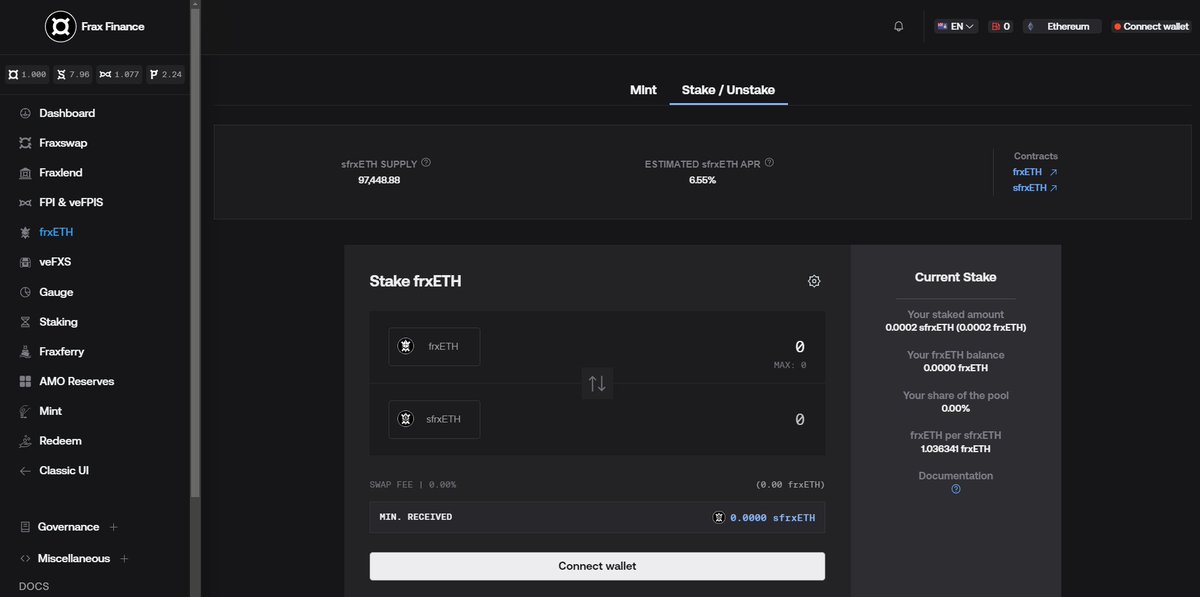Expand the Governance menu
Screen dimensions: 1200x597
70,526
